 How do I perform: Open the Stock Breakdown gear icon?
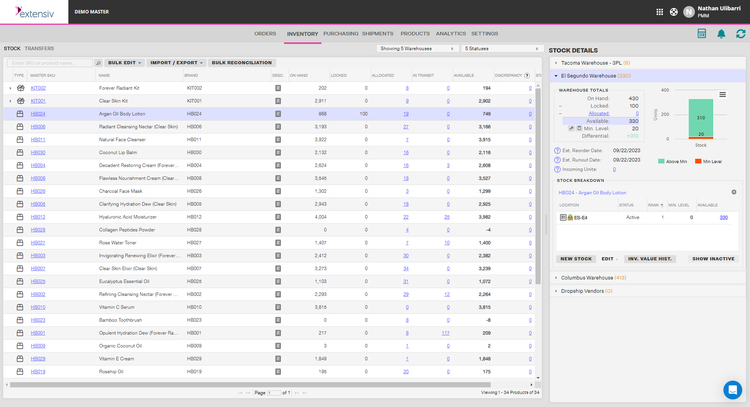(x=734, y=192)
